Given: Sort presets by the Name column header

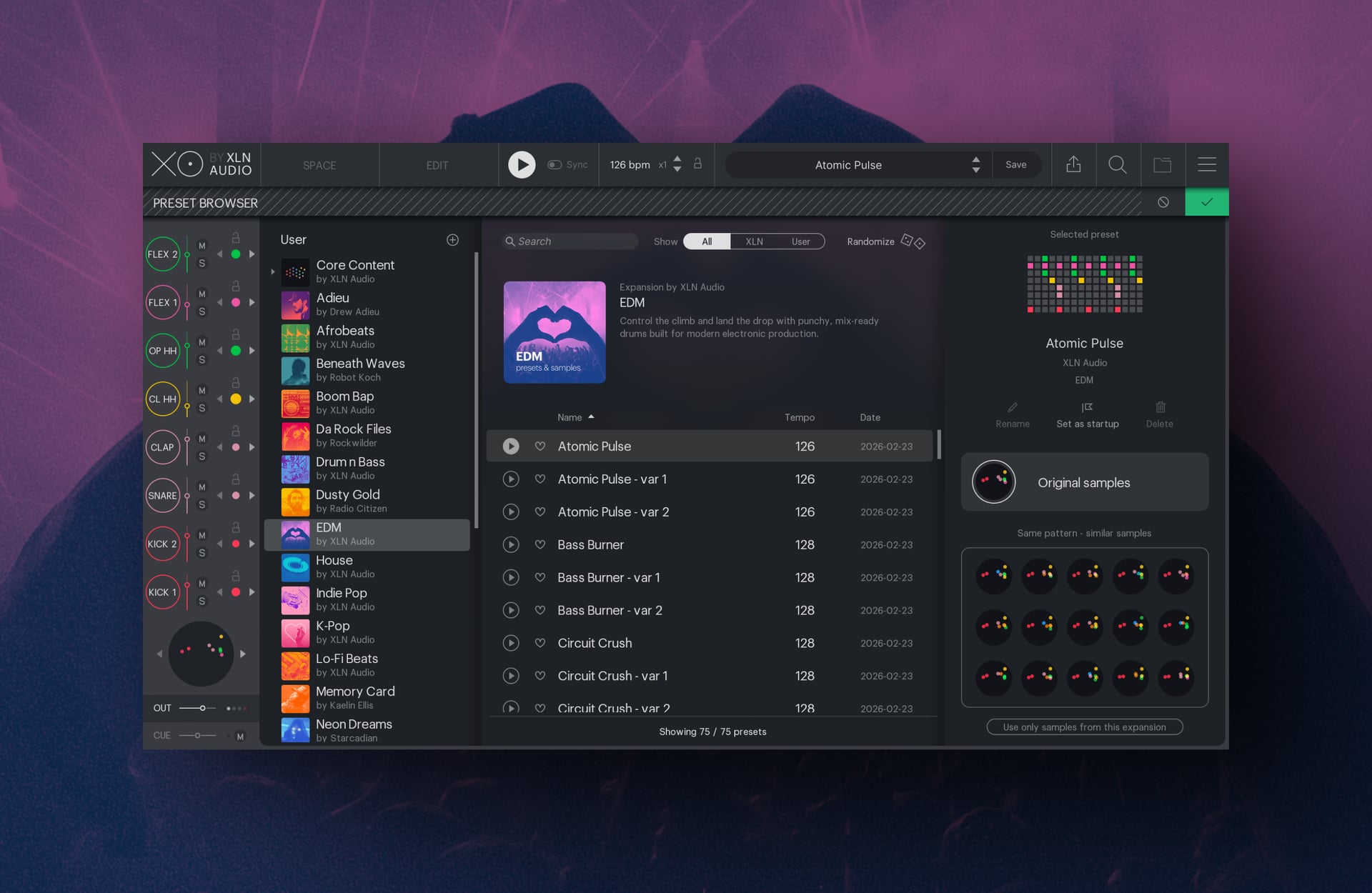Looking at the screenshot, I should point(570,417).
